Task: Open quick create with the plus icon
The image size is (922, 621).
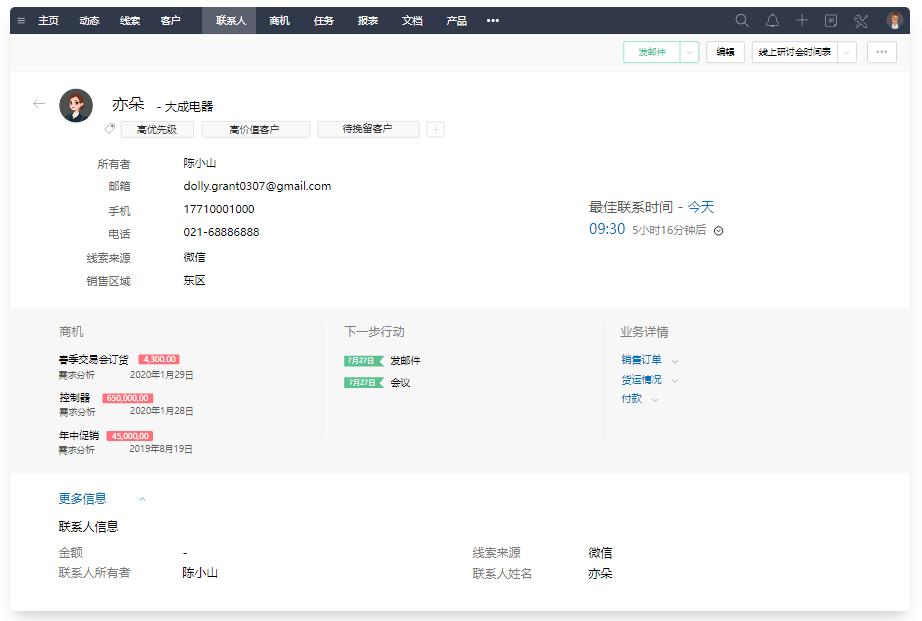Action: pos(800,20)
